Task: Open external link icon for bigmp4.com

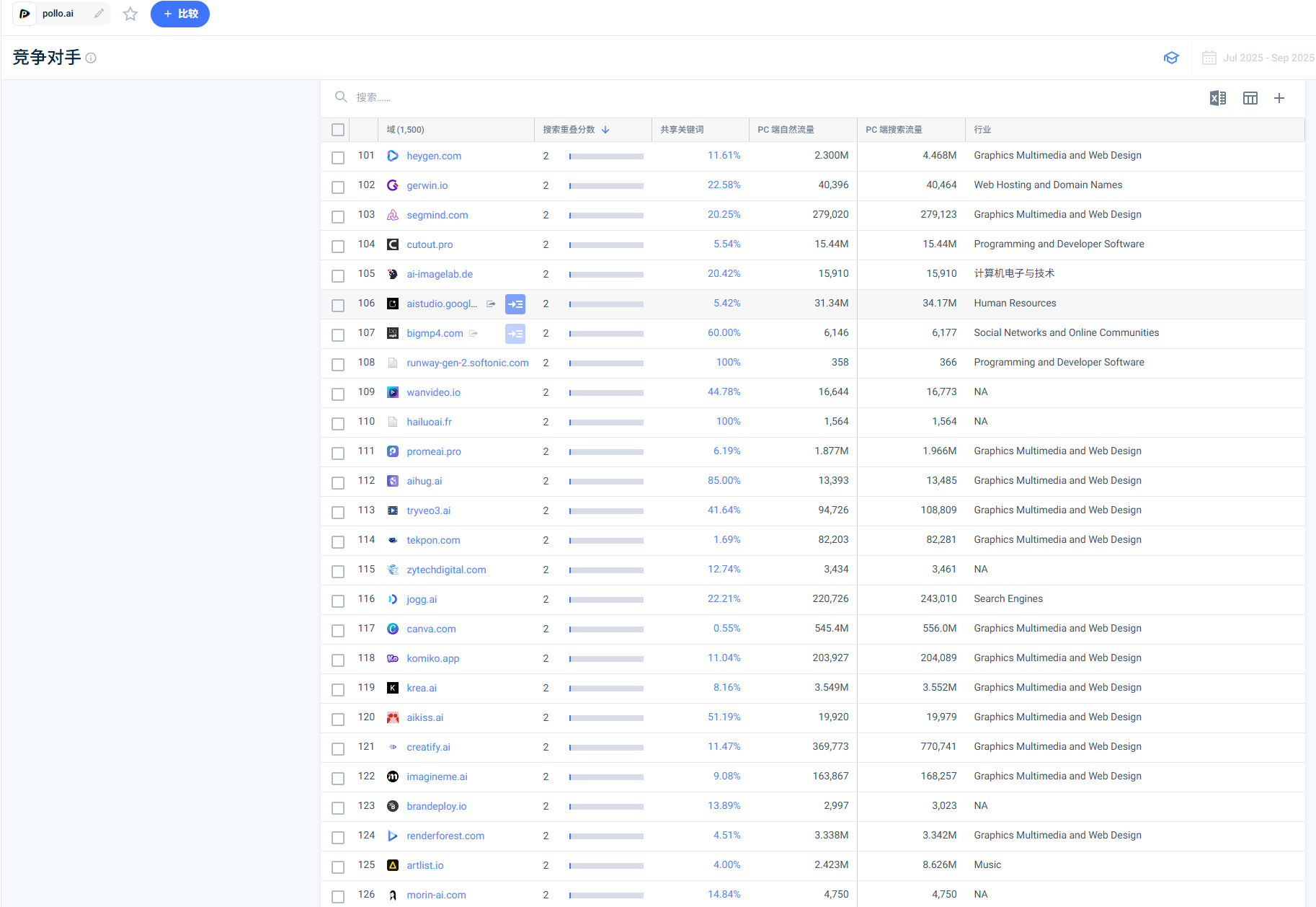Action: 474,334
